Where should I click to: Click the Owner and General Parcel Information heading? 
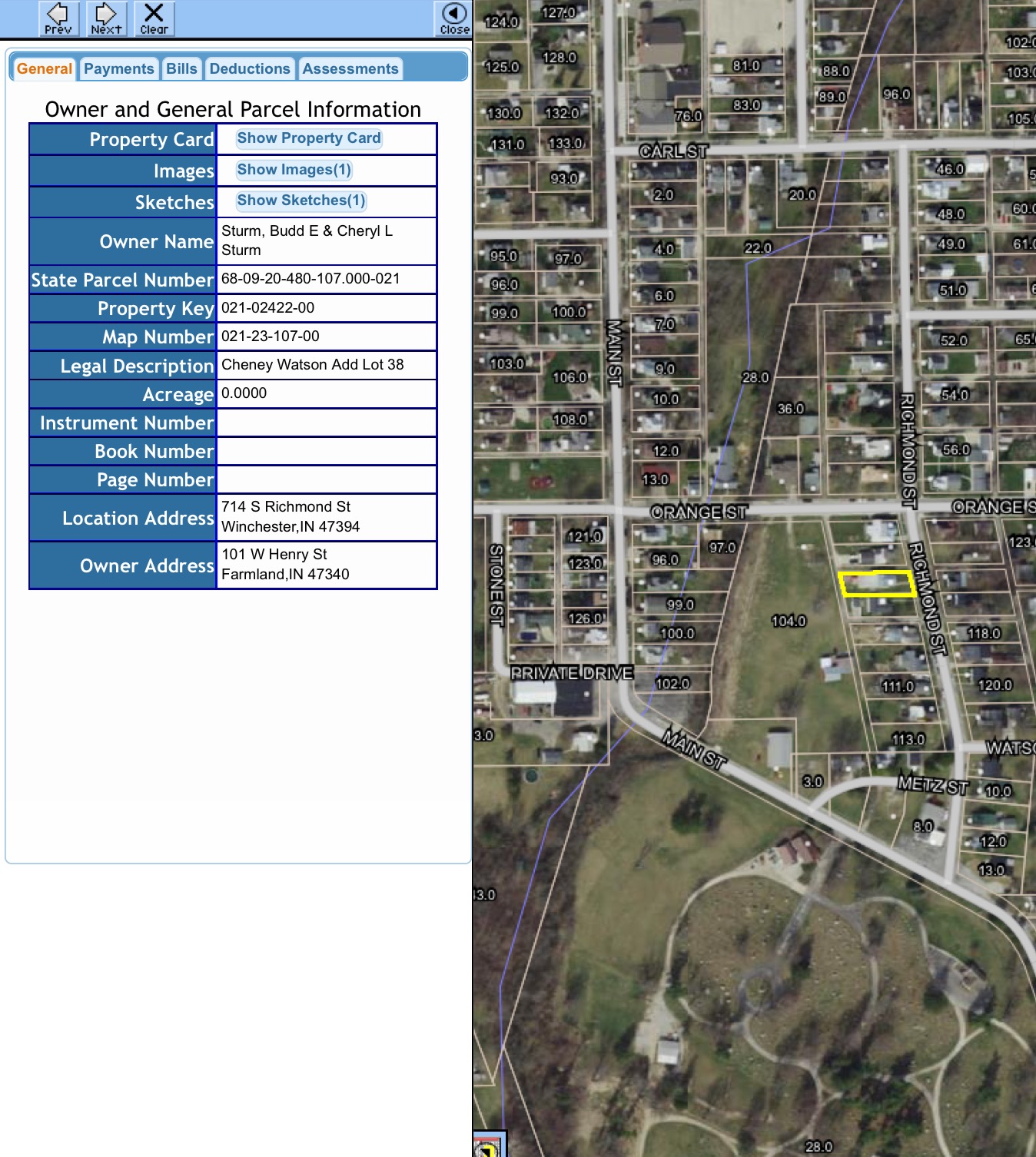pos(233,109)
